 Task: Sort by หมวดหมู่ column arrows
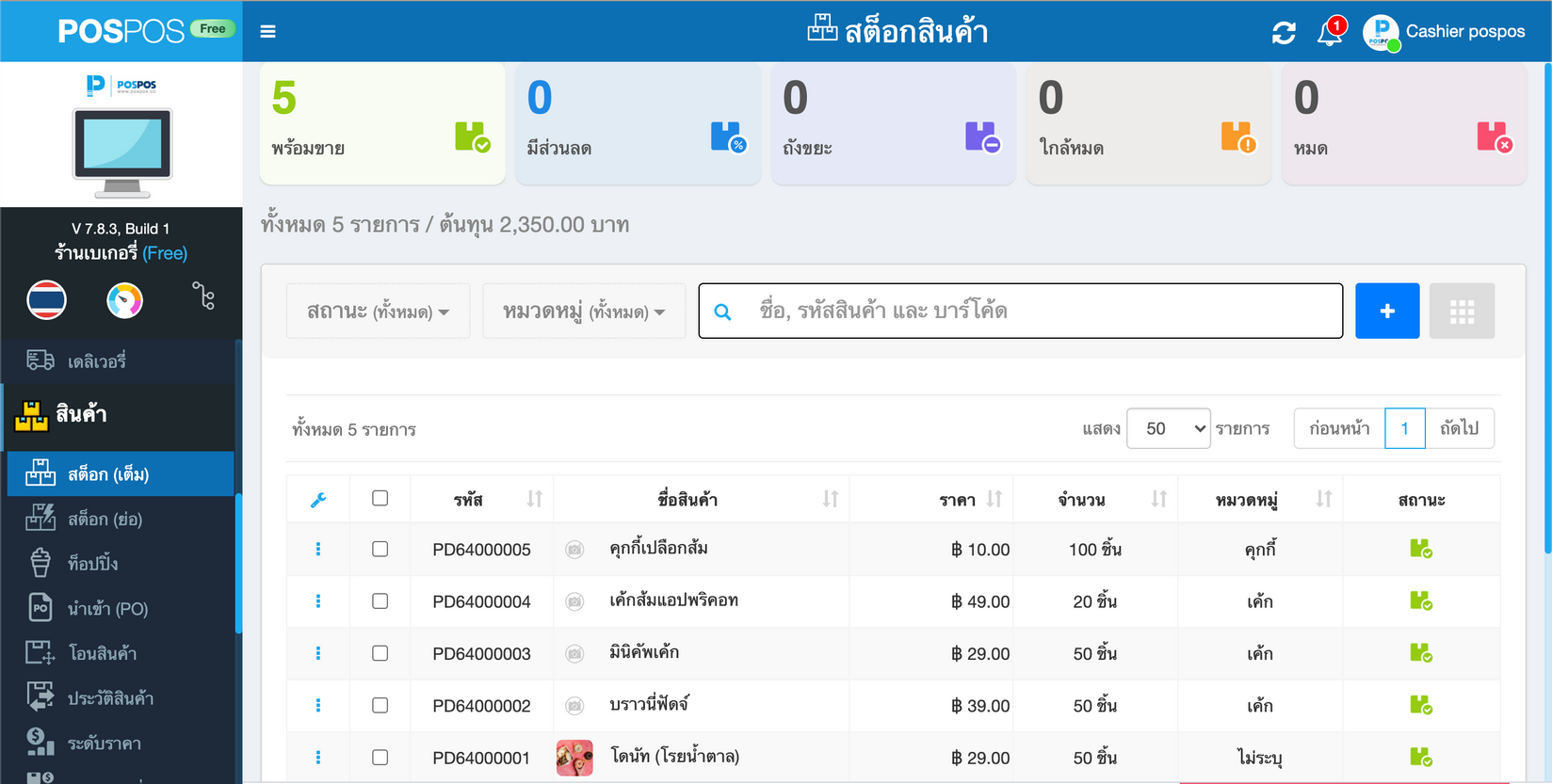tap(1323, 499)
